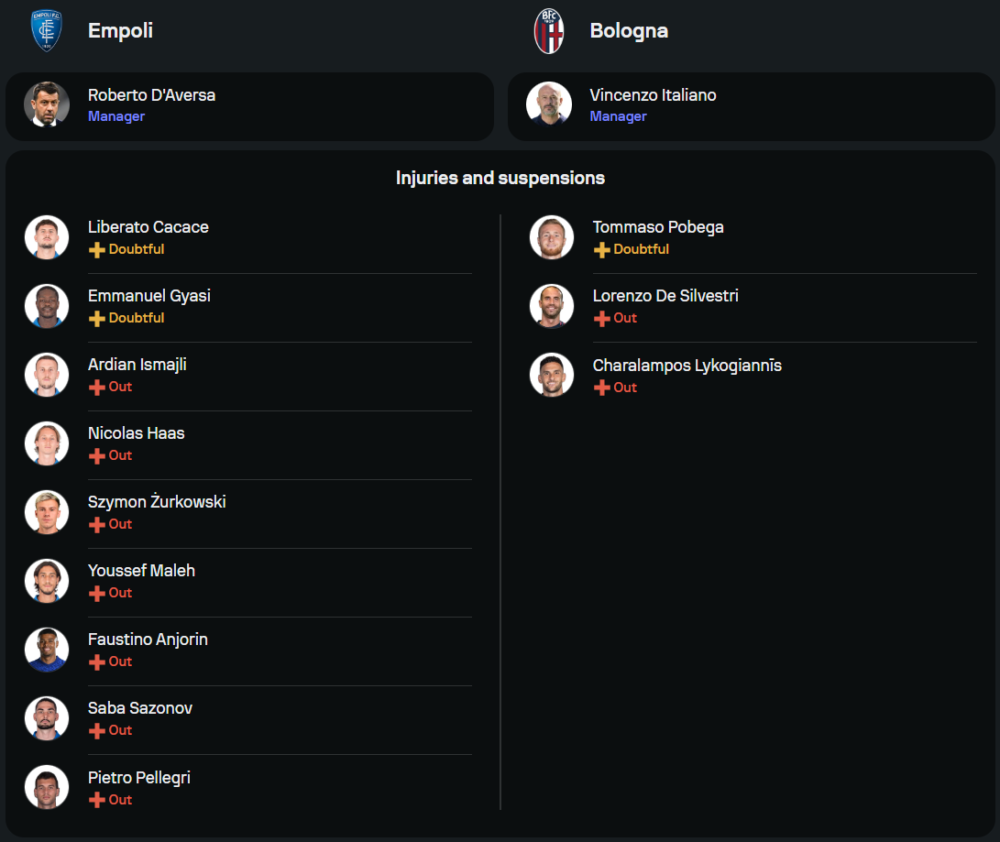Click the doubtful cross icon under Emmanuel Gyasi
The height and width of the screenshot is (842, 1000).
[97, 318]
